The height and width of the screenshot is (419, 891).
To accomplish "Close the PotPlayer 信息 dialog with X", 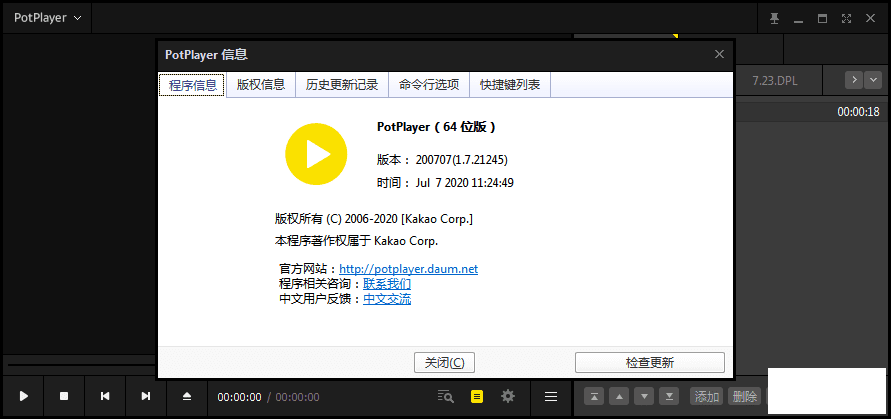I will click(x=719, y=55).
